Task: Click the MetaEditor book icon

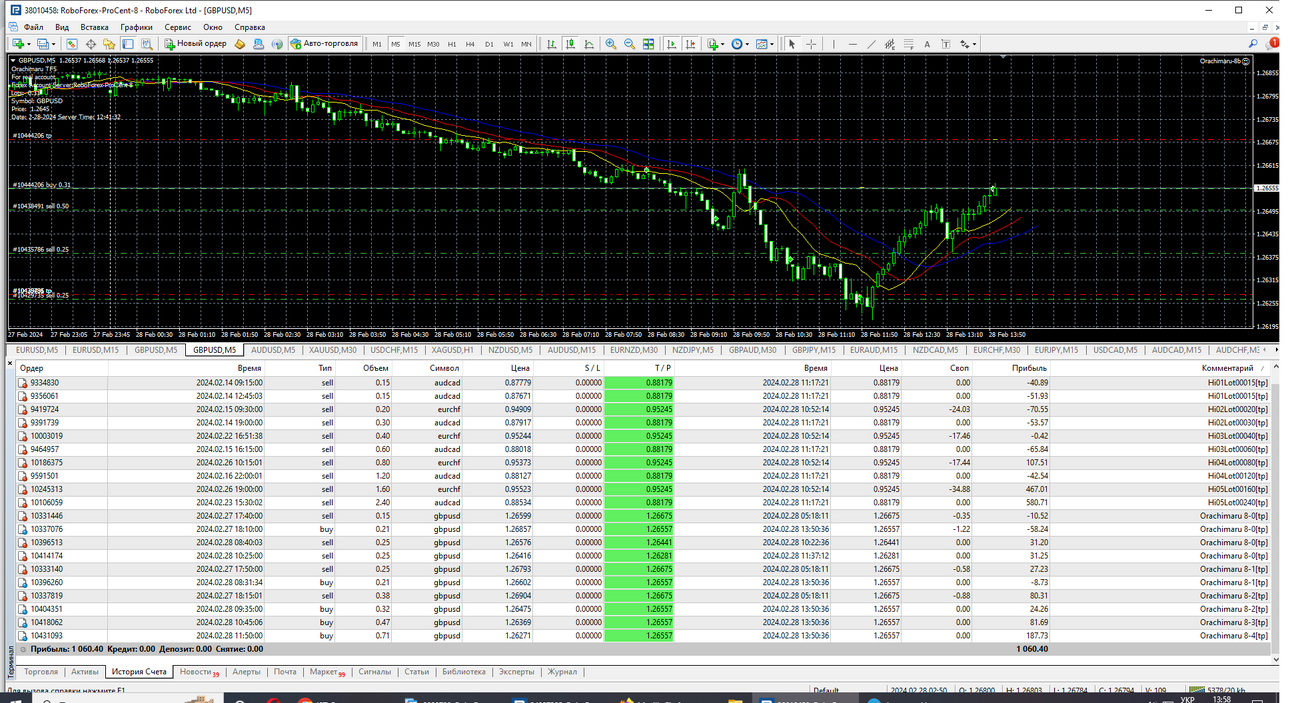Action: [x=240, y=44]
